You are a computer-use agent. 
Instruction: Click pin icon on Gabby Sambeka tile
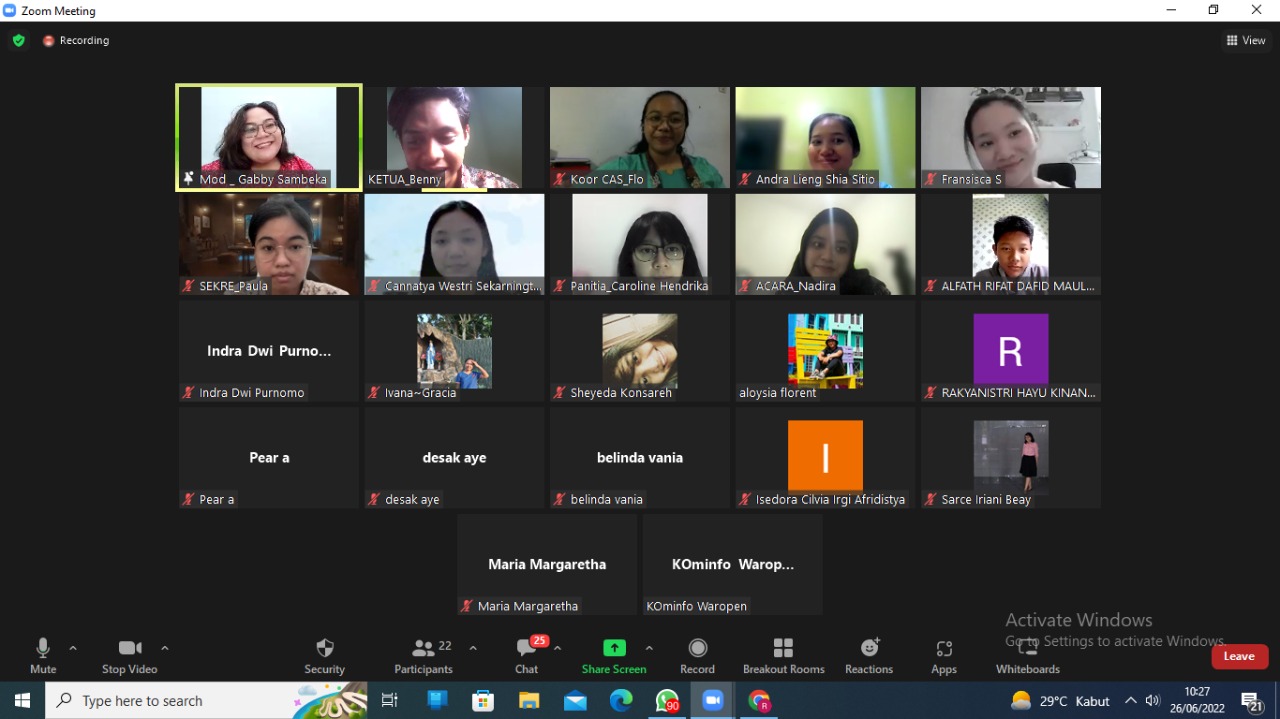(188, 179)
